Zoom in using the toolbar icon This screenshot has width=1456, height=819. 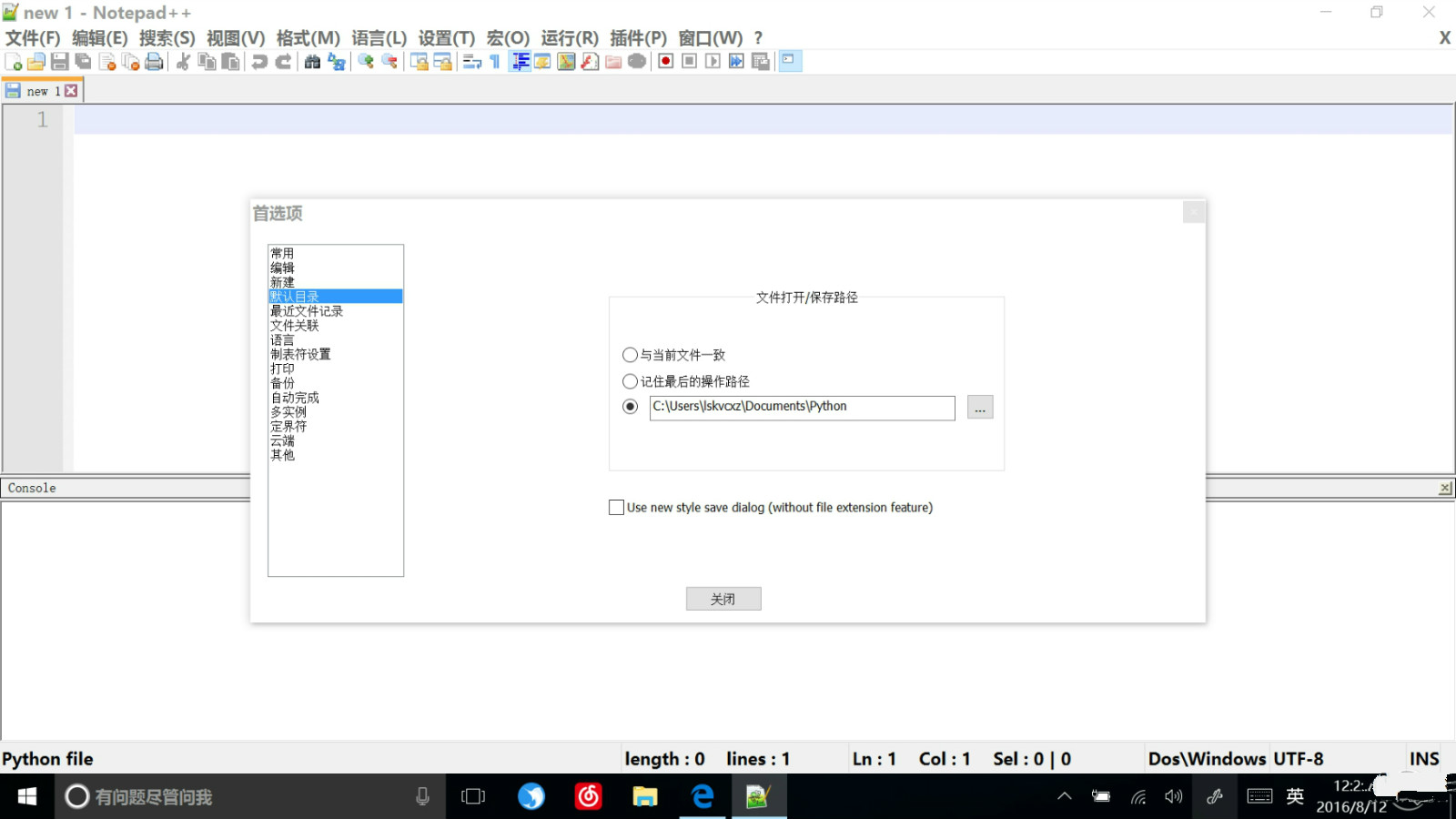tap(366, 61)
